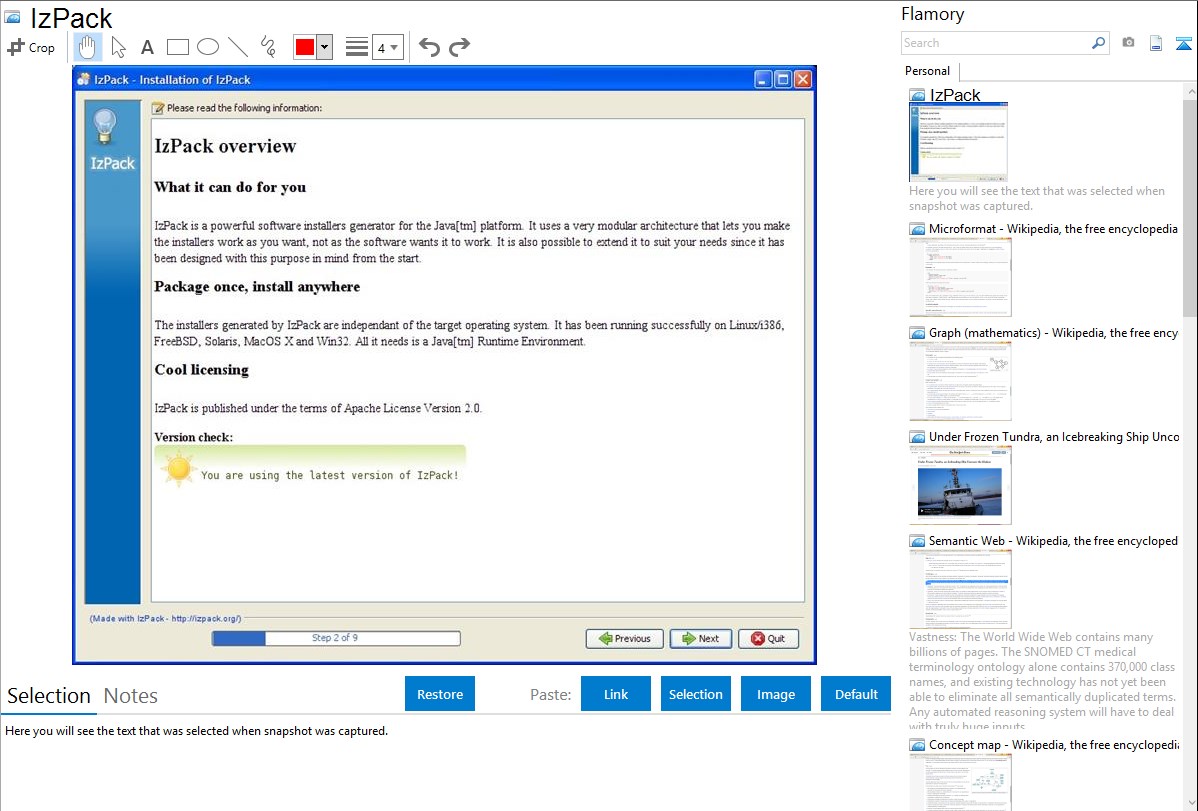Click the sun version check icon
Image resolution: width=1198 pixels, height=811 pixels.
coord(179,469)
